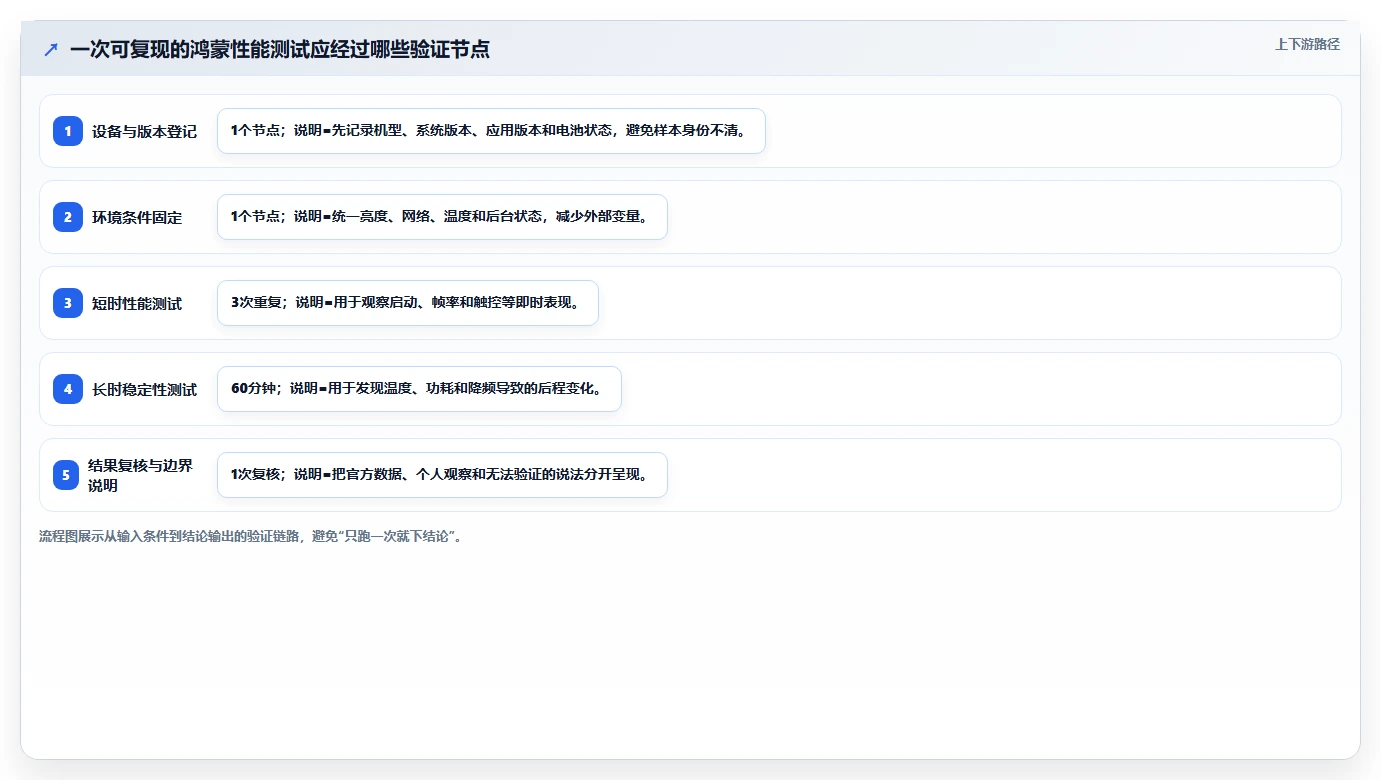
Task: Click the 60分钟 description box
Action: (x=419, y=389)
